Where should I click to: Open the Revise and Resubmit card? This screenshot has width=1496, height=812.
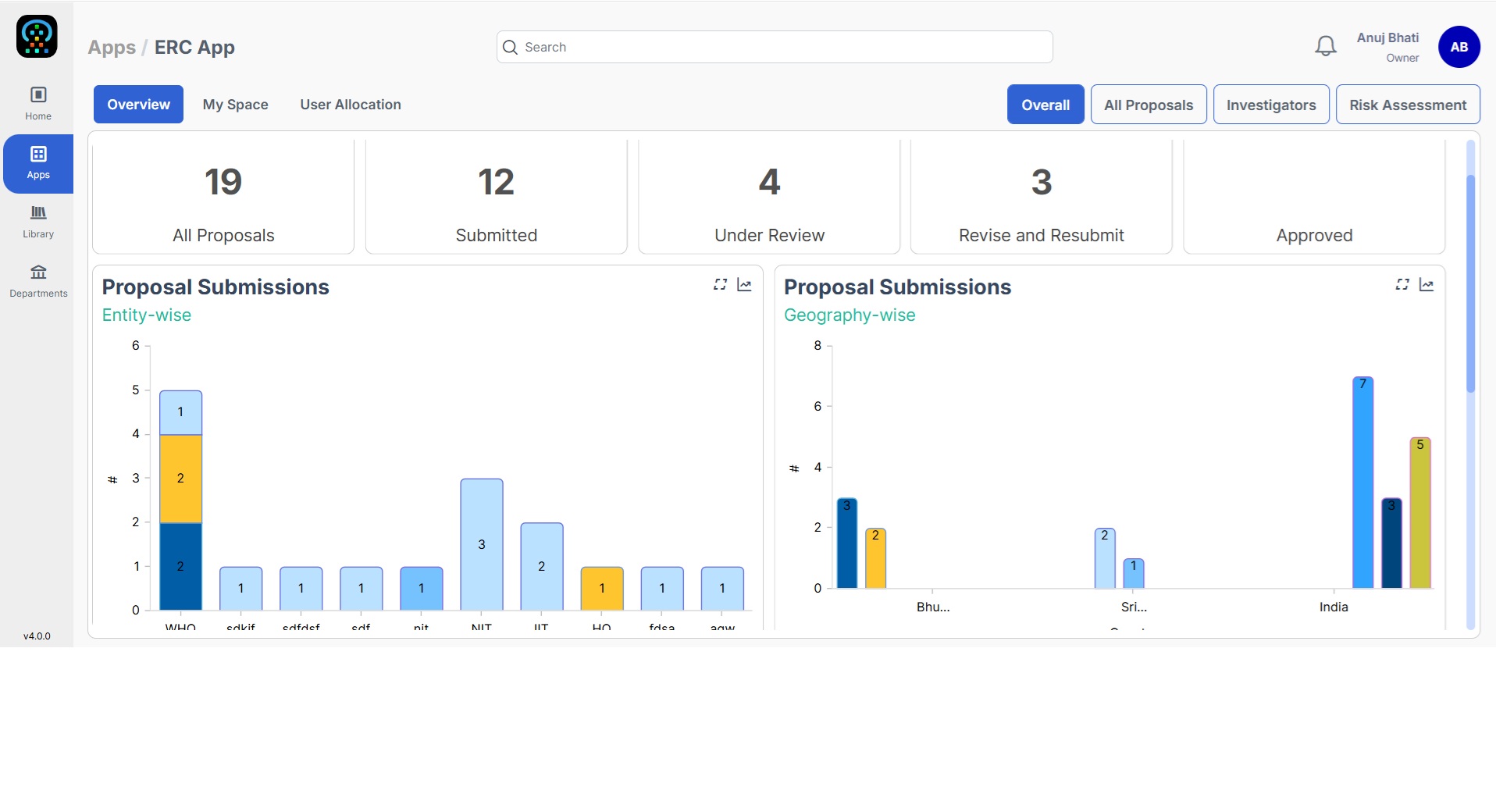tap(1042, 197)
